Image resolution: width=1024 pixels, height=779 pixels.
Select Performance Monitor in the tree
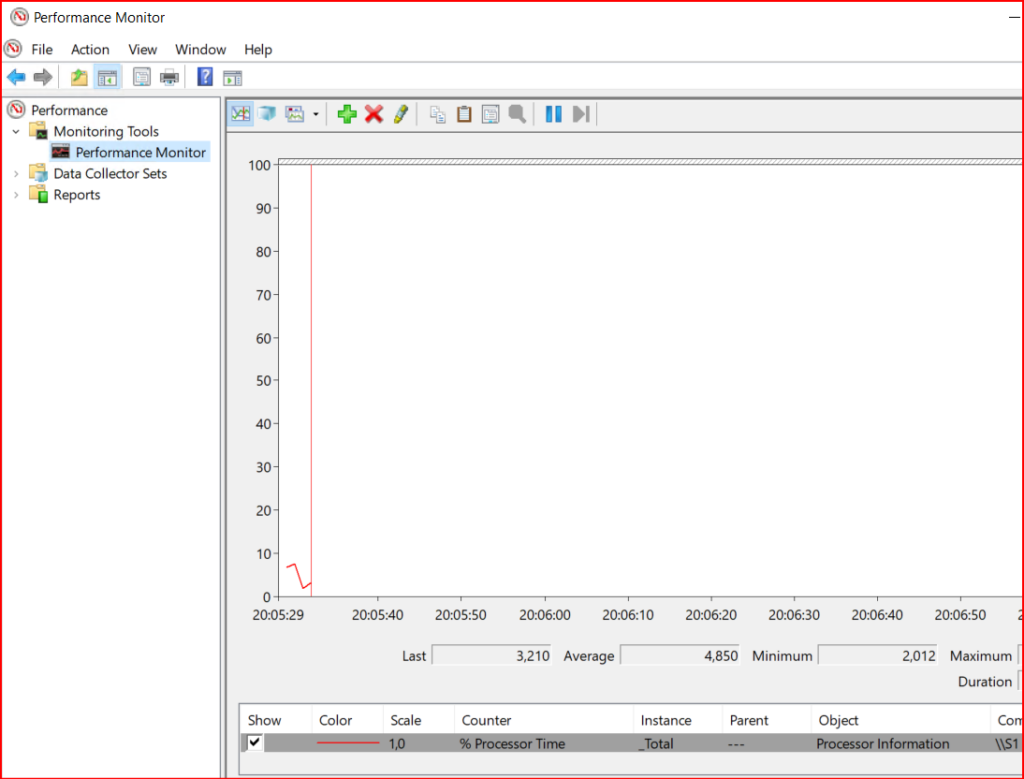140,153
